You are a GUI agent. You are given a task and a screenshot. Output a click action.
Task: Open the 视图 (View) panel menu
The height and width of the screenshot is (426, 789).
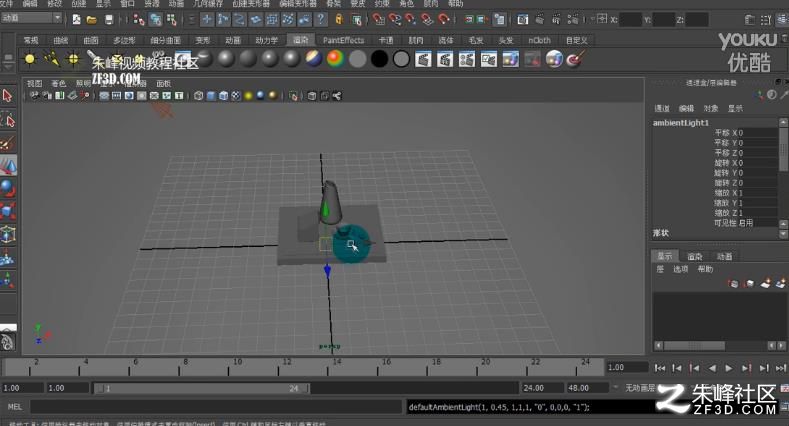34,83
